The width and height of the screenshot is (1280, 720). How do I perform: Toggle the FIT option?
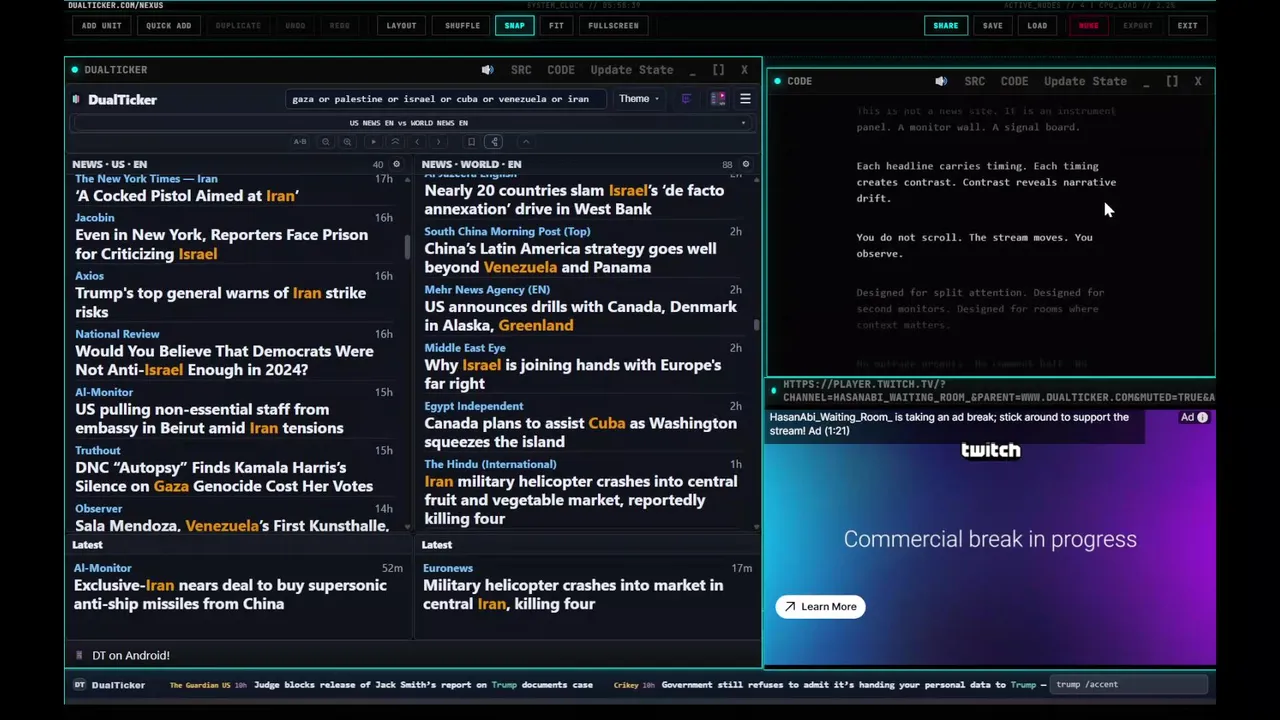coord(556,25)
